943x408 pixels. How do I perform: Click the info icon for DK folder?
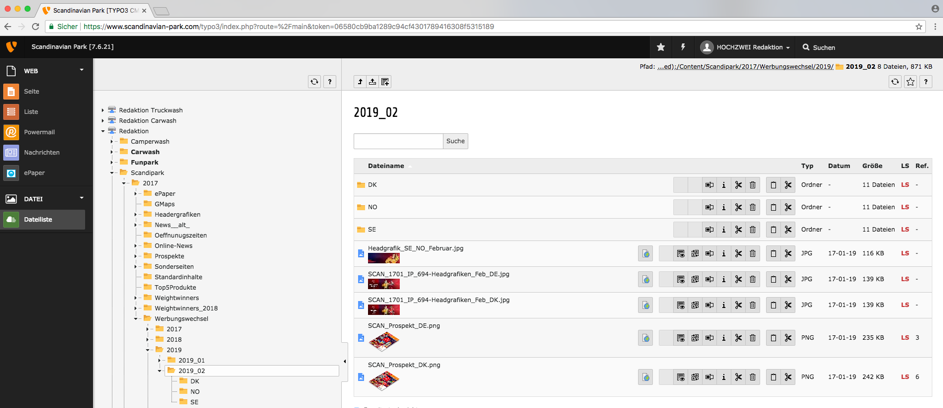pos(724,185)
